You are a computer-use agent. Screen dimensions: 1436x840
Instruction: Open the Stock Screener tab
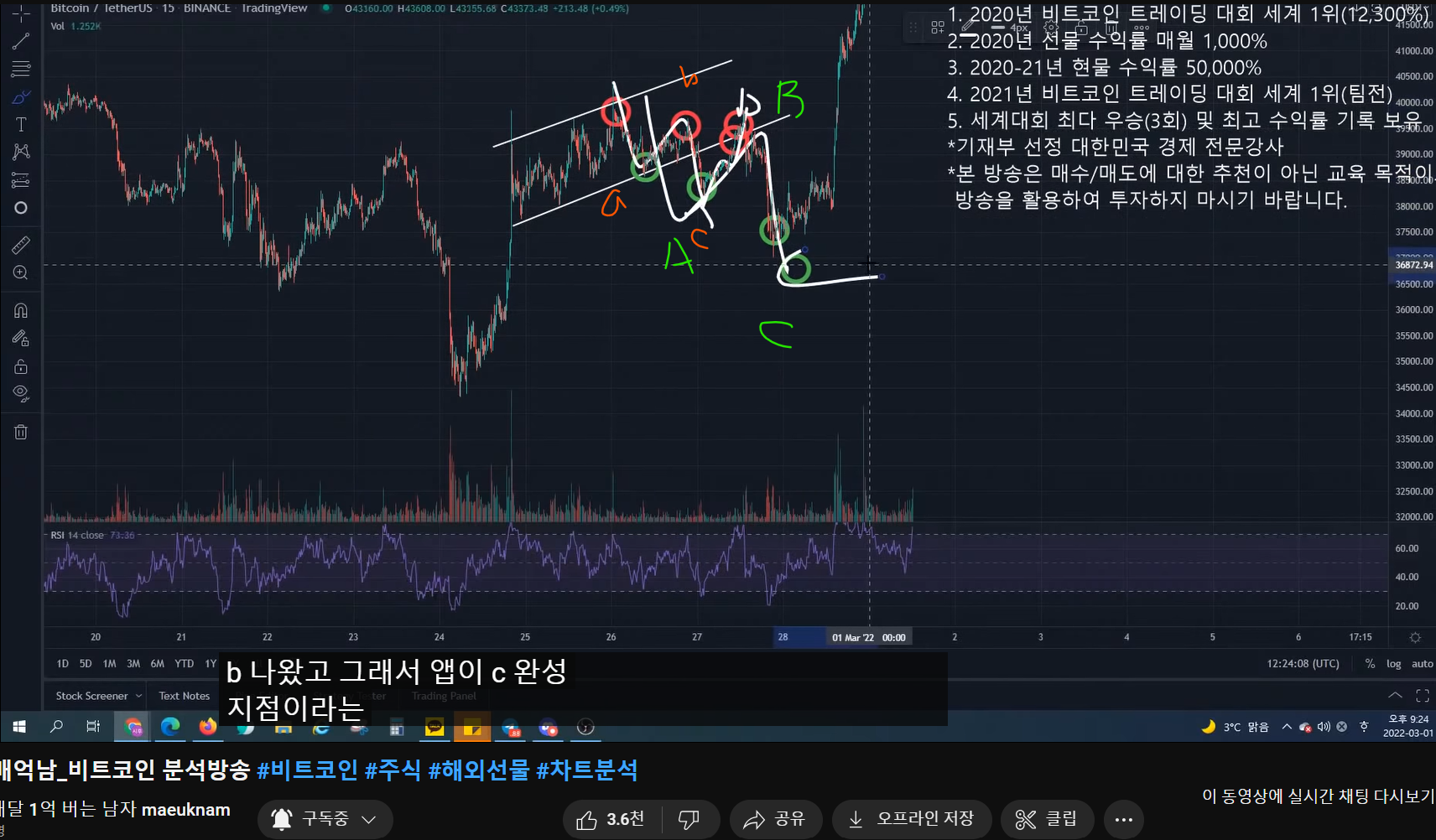91,696
